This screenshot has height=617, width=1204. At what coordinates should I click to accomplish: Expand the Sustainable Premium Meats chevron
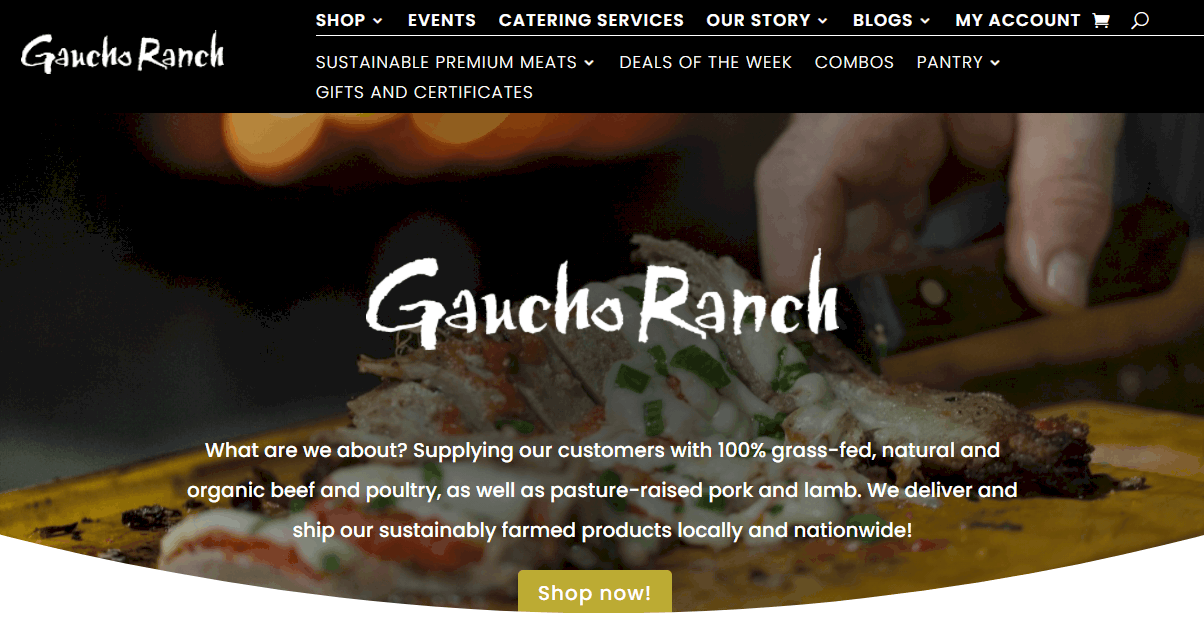pos(589,63)
